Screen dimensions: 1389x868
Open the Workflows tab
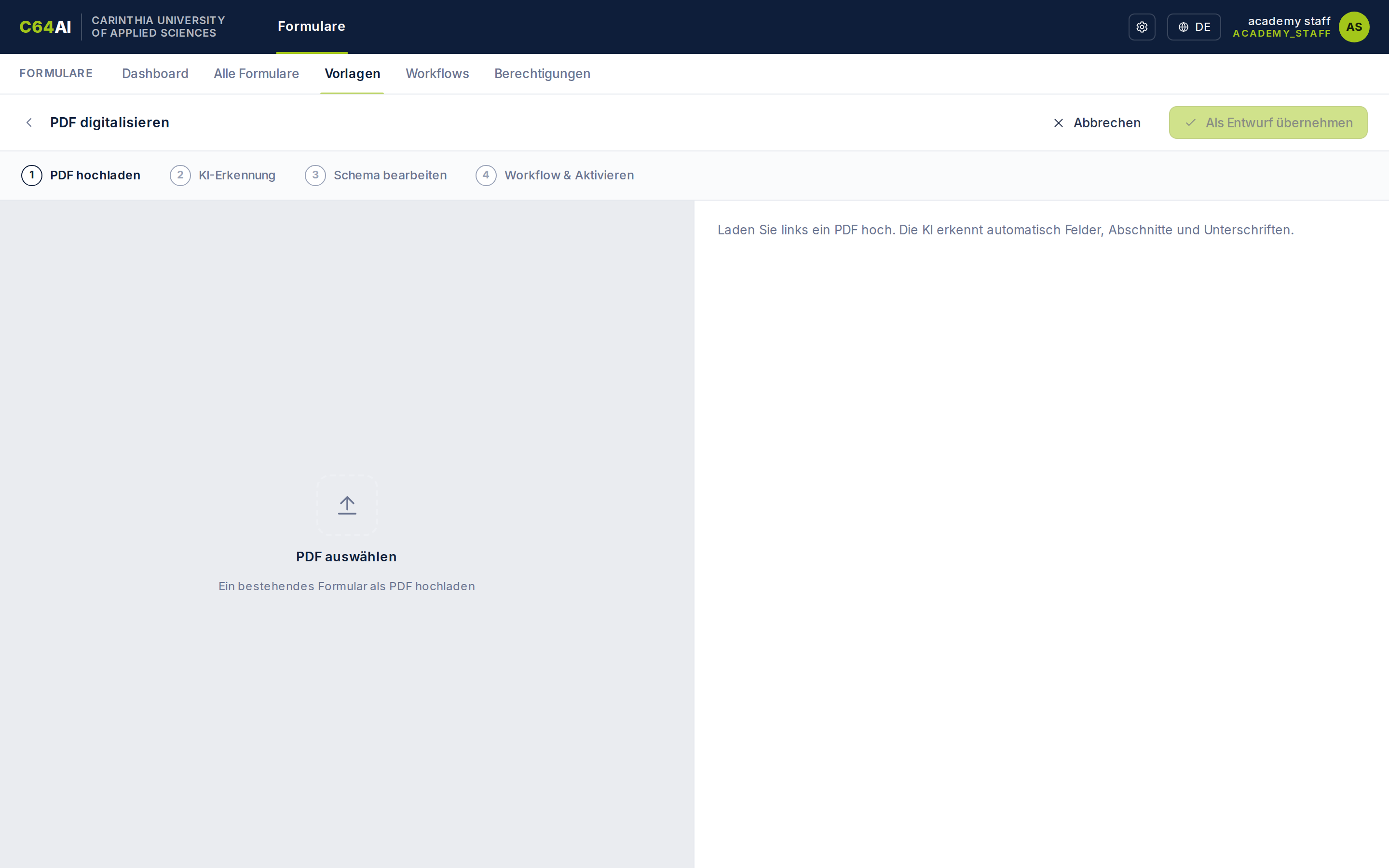(x=437, y=73)
